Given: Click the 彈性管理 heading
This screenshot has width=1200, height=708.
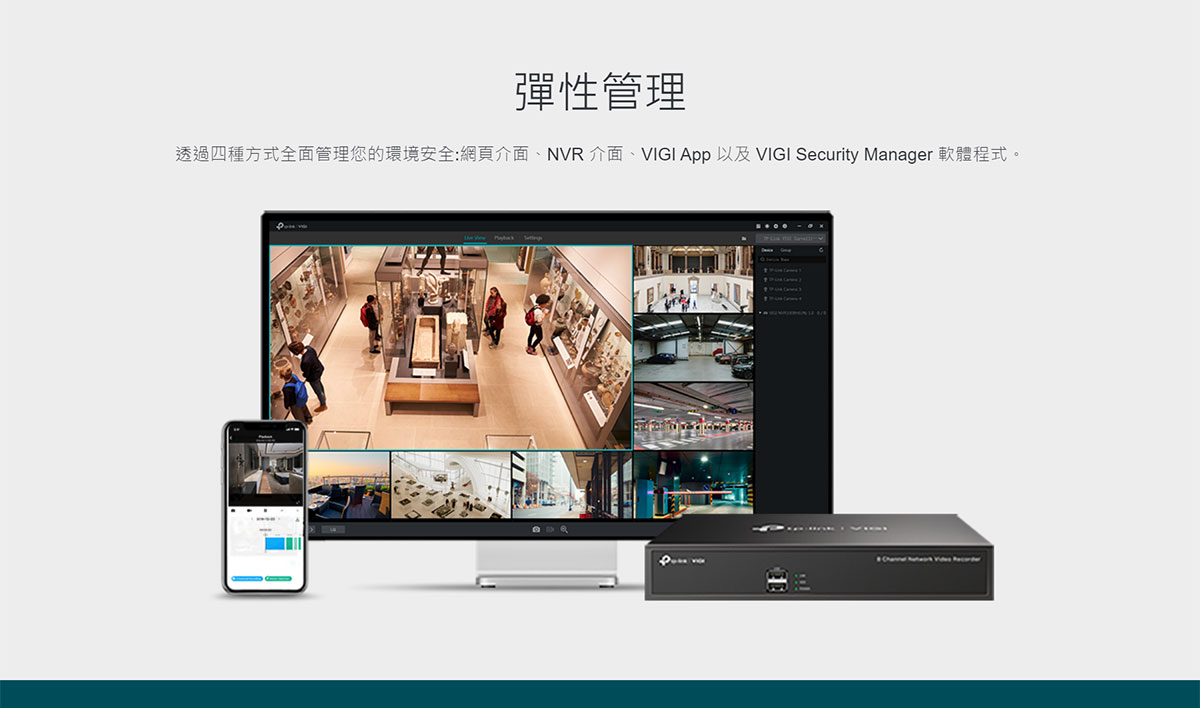Looking at the screenshot, I should (x=600, y=92).
